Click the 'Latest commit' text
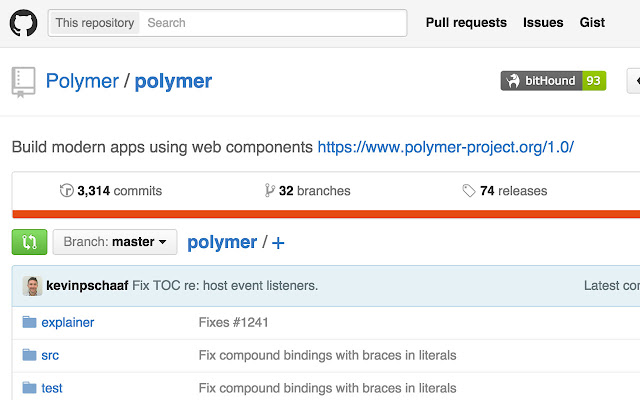Screen dimensions: 640x400 612,286
